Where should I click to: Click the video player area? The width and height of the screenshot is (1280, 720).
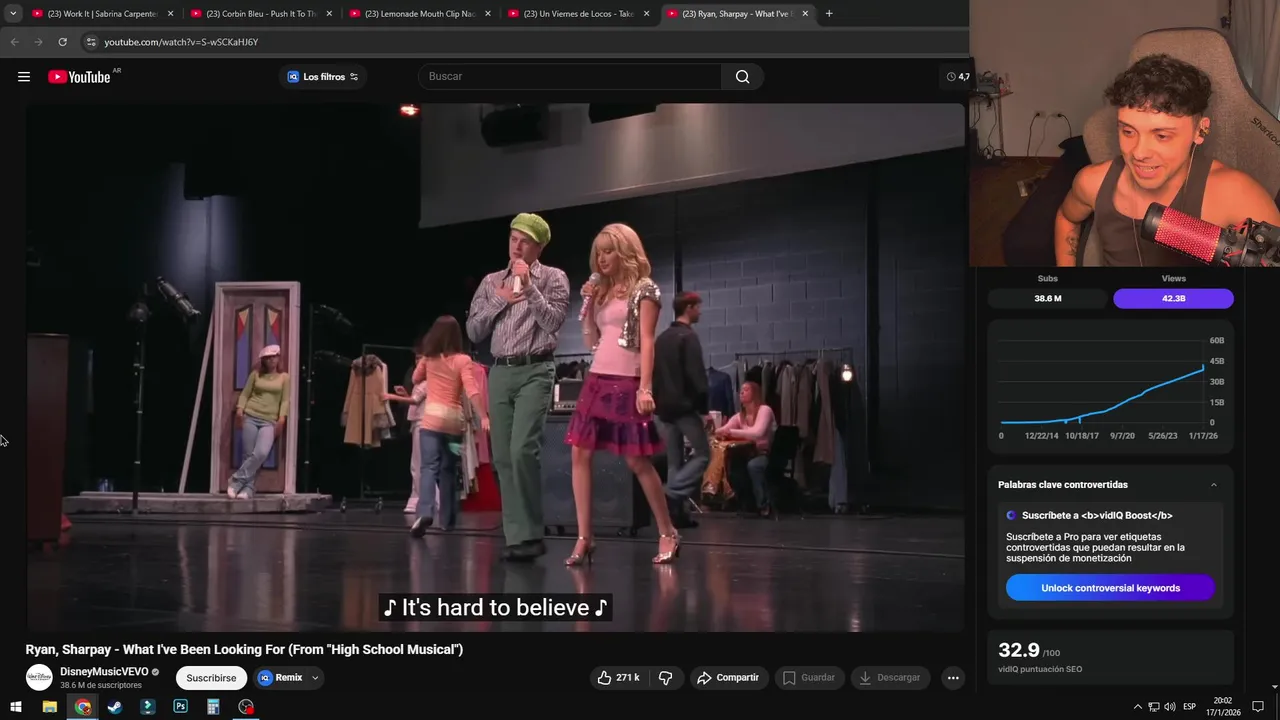tap(495, 367)
